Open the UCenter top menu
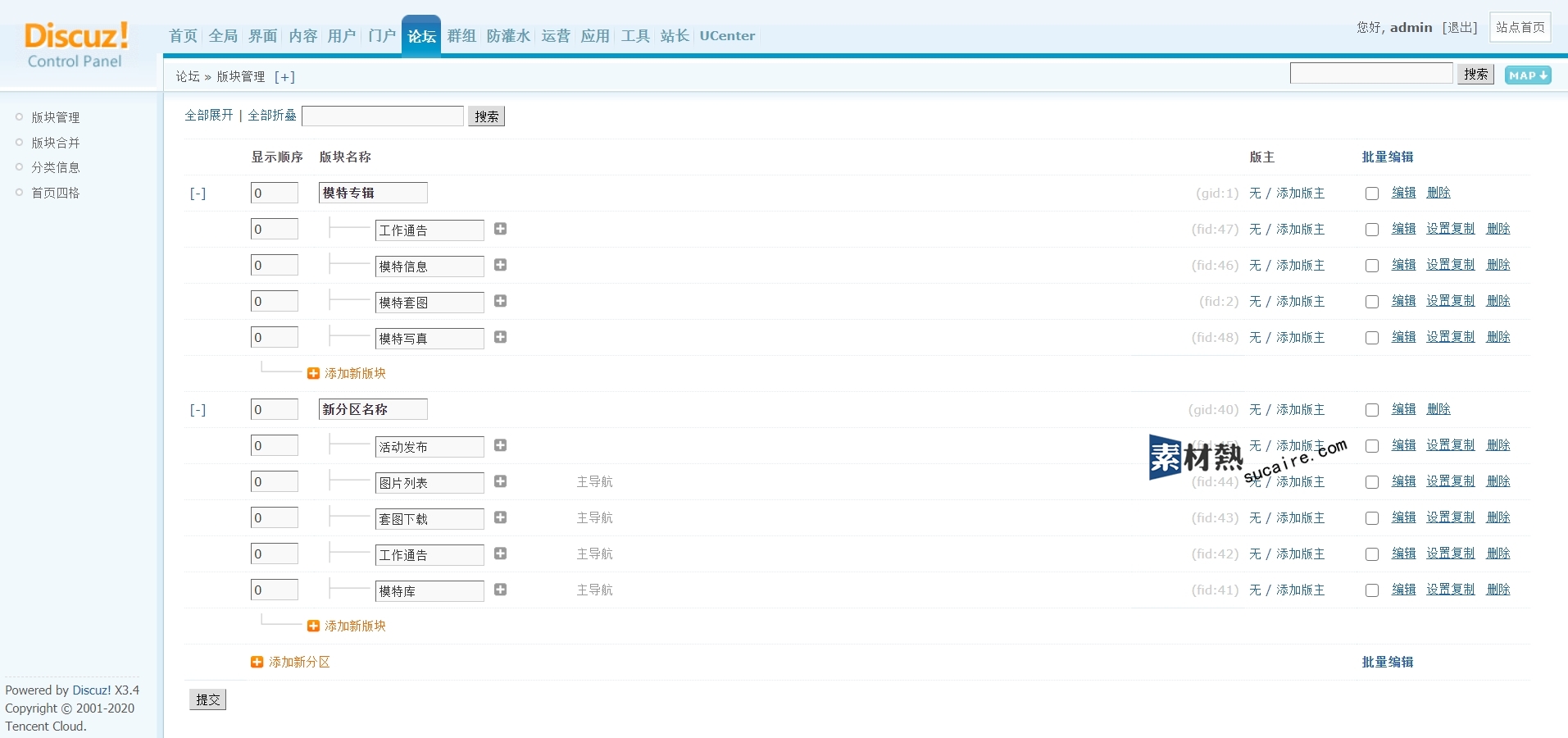The height and width of the screenshot is (738, 1568). [727, 35]
